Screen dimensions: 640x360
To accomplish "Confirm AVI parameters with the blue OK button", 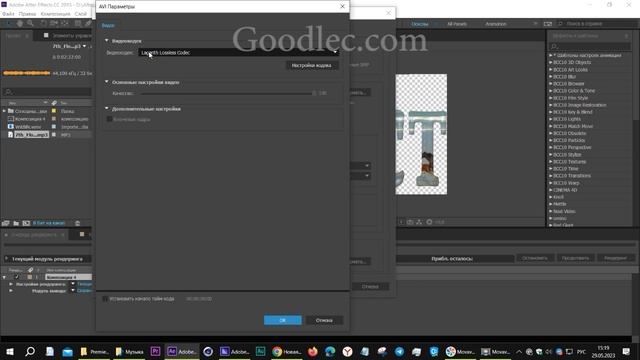I will (282, 320).
